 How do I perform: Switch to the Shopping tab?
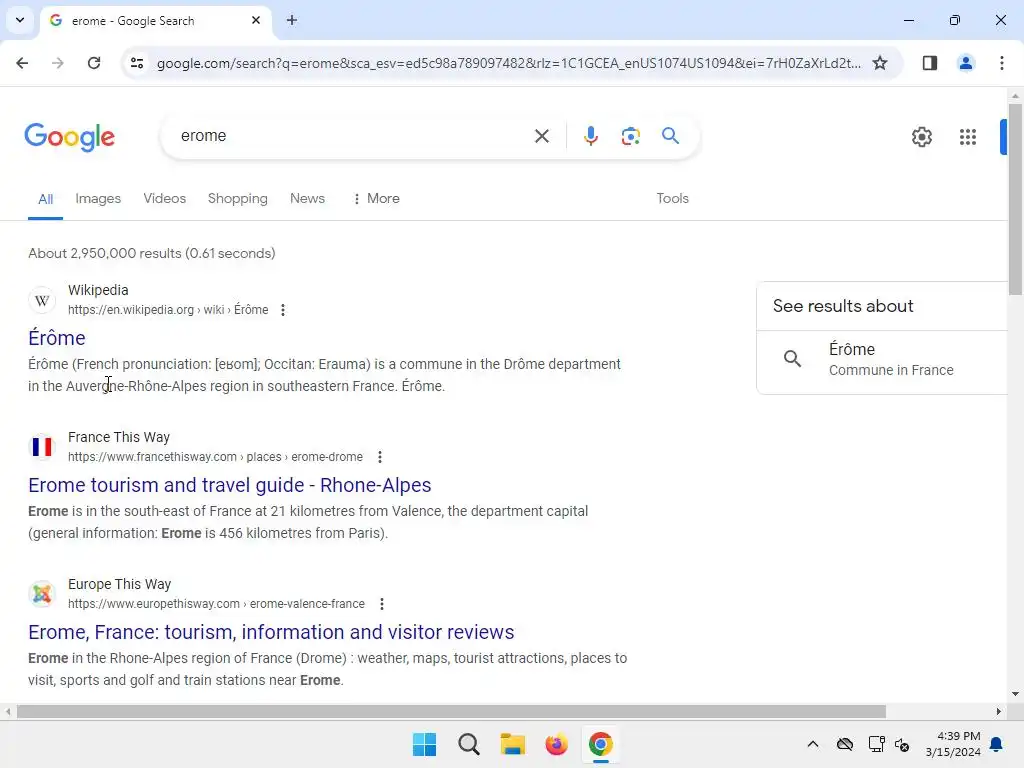[238, 199]
